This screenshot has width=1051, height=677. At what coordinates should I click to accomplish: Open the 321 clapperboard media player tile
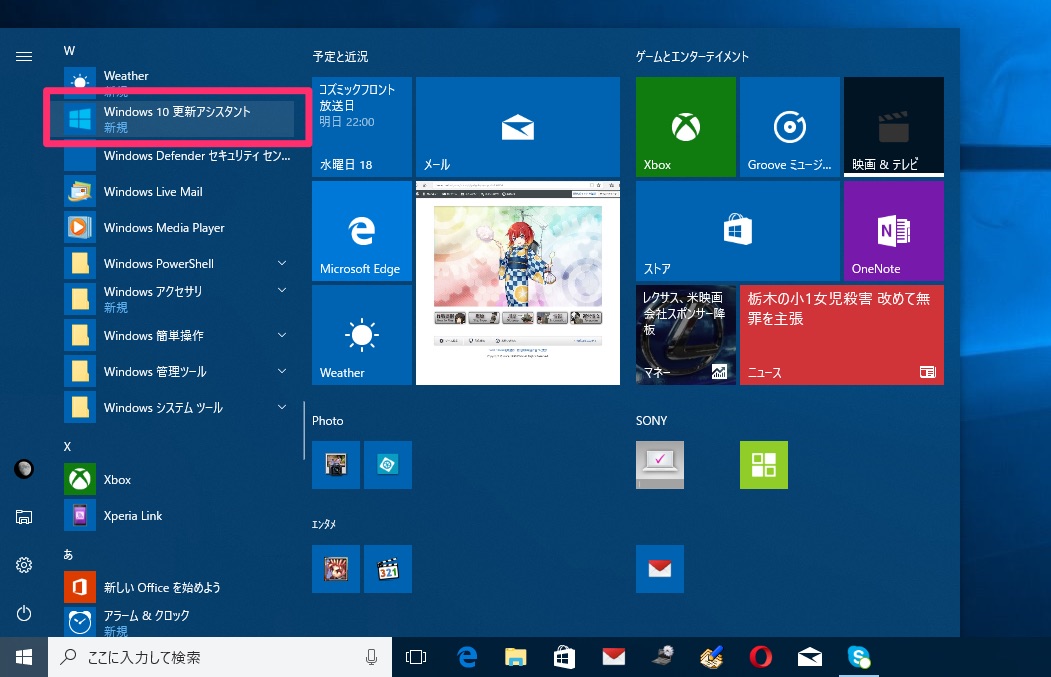(x=387, y=569)
